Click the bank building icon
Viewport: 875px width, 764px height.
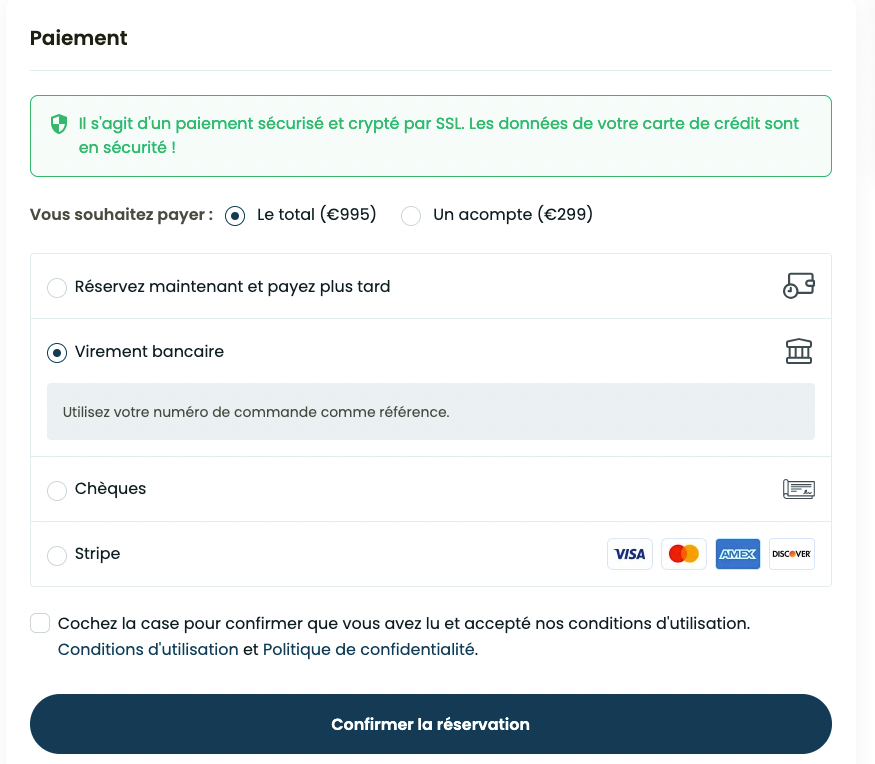(799, 351)
